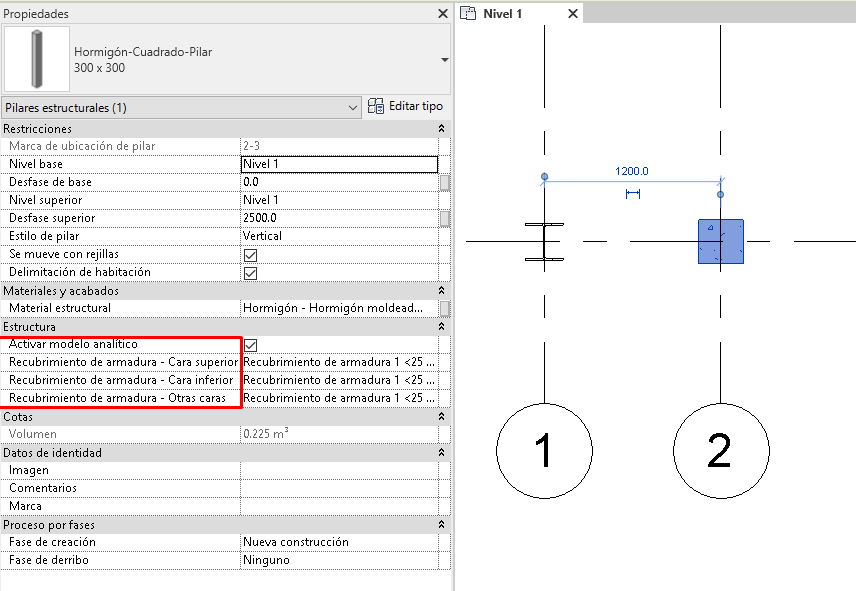Click the Marca value field

click(339, 506)
